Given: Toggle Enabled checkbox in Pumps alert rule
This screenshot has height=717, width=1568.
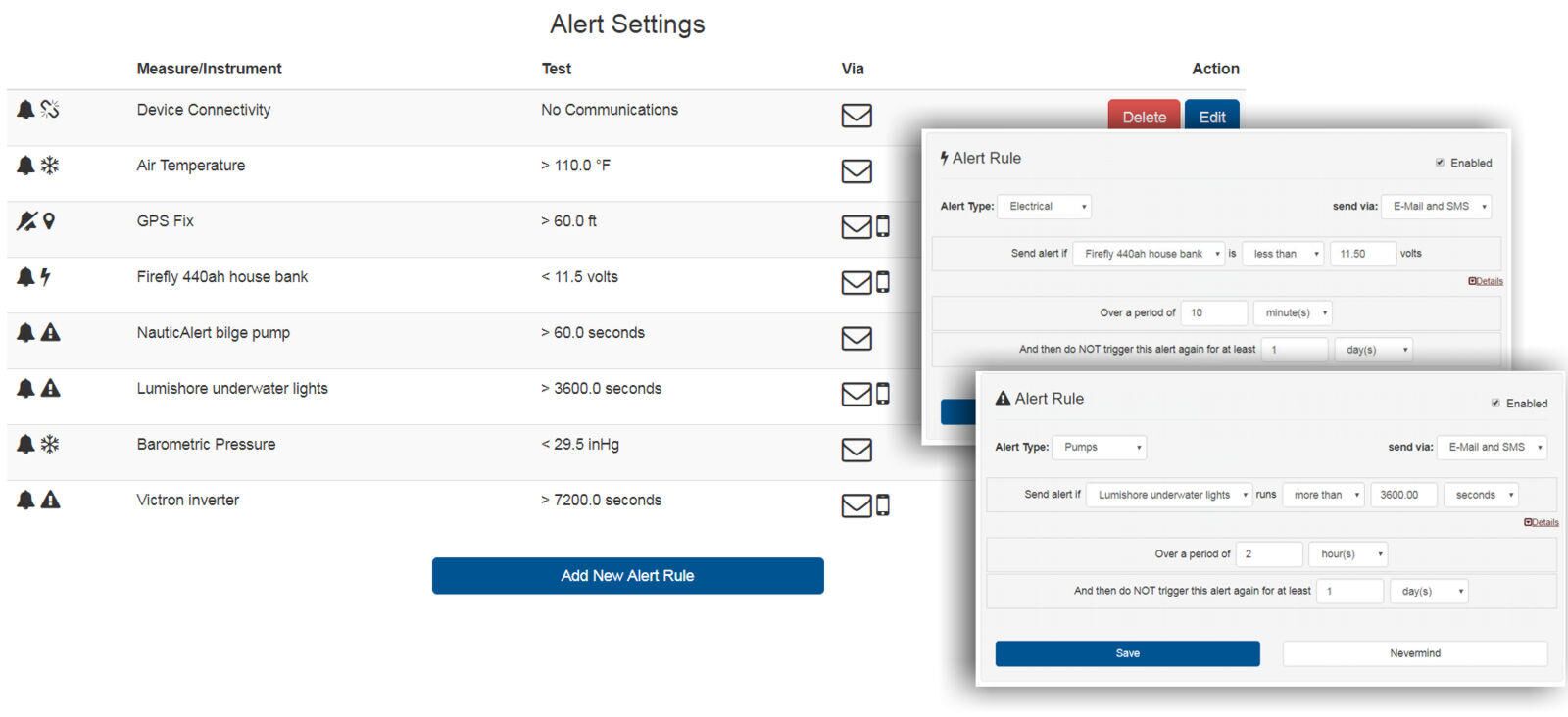Looking at the screenshot, I should (x=1495, y=403).
